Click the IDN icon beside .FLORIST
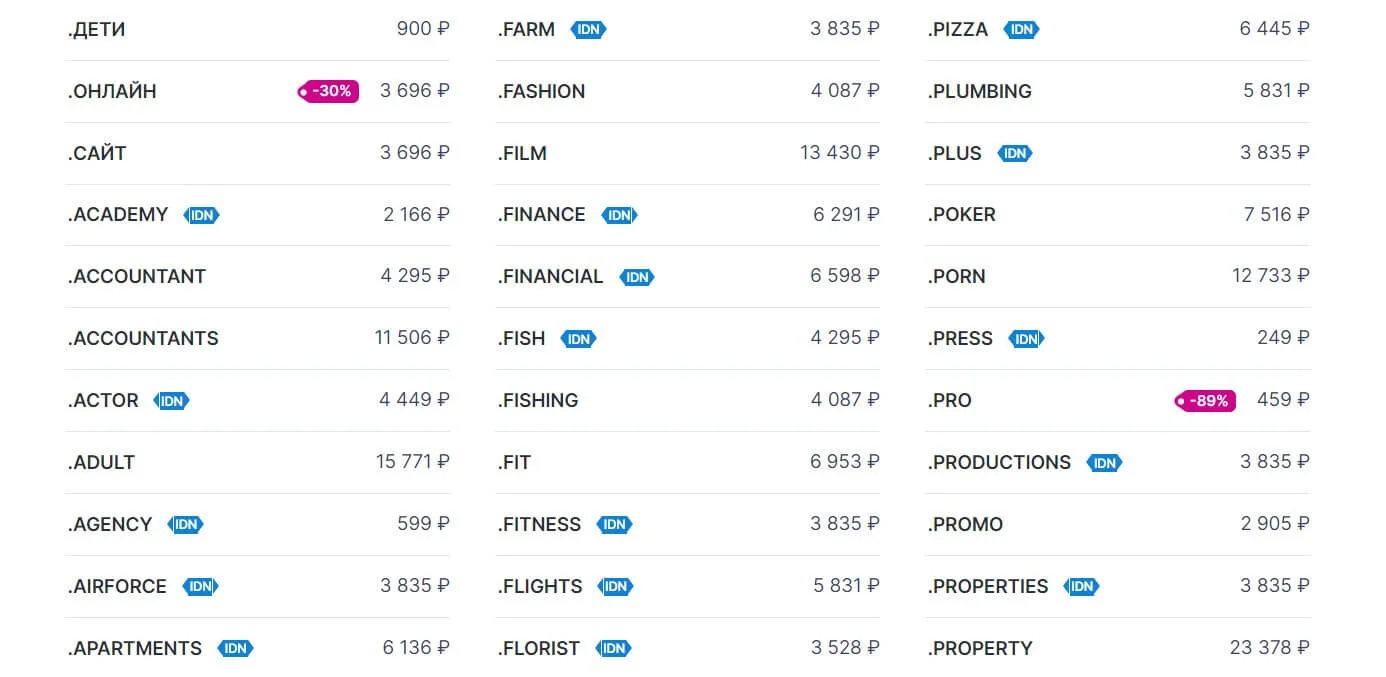This screenshot has height=677, width=1386. pyautogui.click(x=614, y=648)
